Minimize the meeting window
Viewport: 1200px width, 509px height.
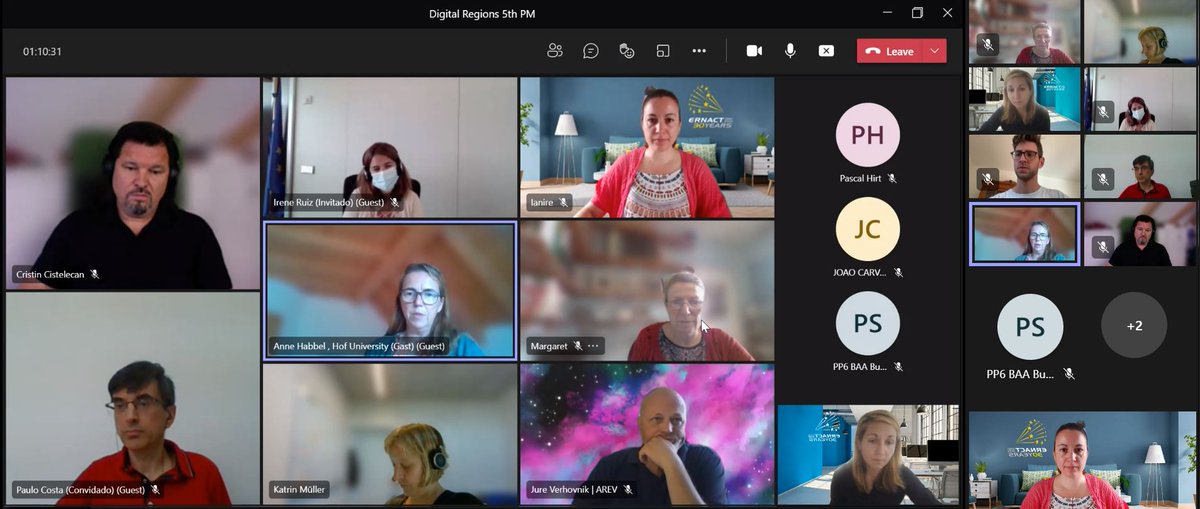887,13
